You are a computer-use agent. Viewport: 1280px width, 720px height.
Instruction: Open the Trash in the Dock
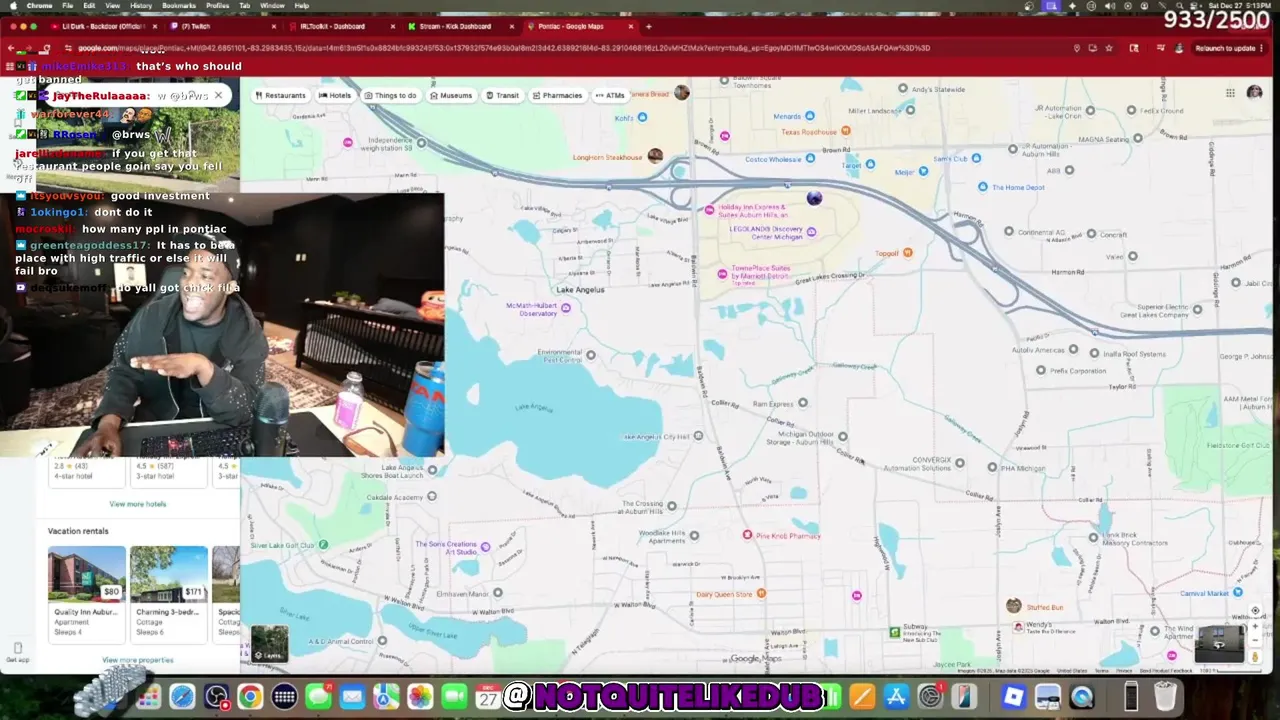(x=1165, y=696)
